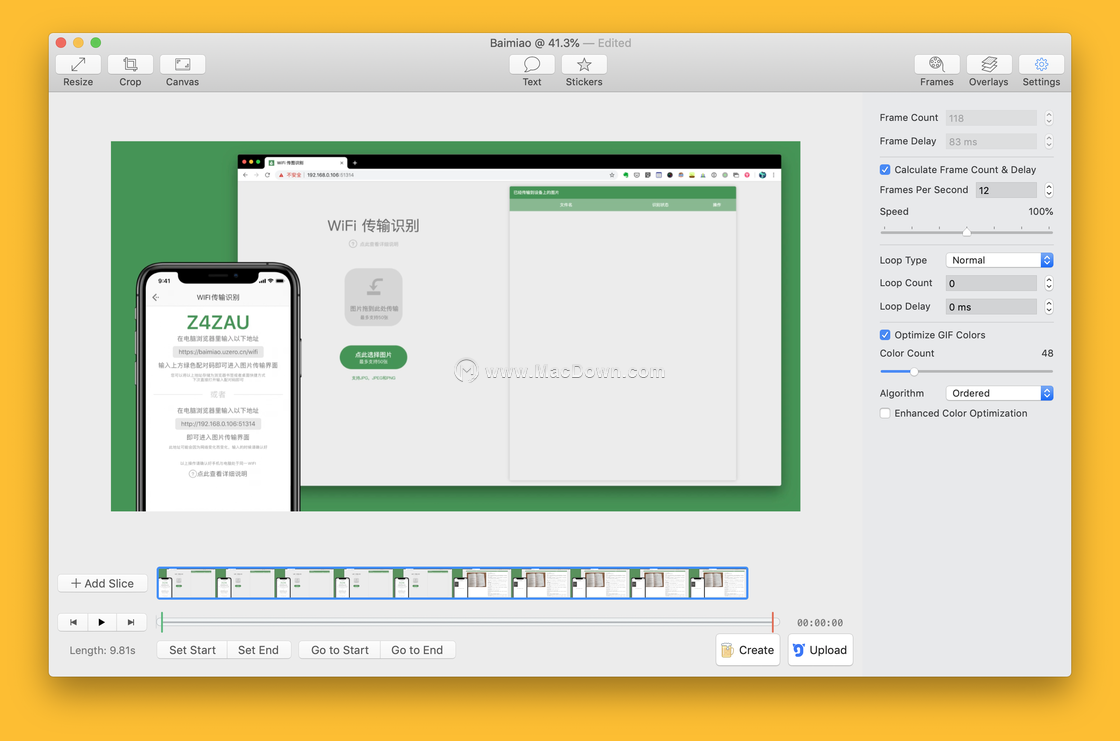The width and height of the screenshot is (1120, 741).
Task: Create the GIF file
Action: tap(748, 650)
